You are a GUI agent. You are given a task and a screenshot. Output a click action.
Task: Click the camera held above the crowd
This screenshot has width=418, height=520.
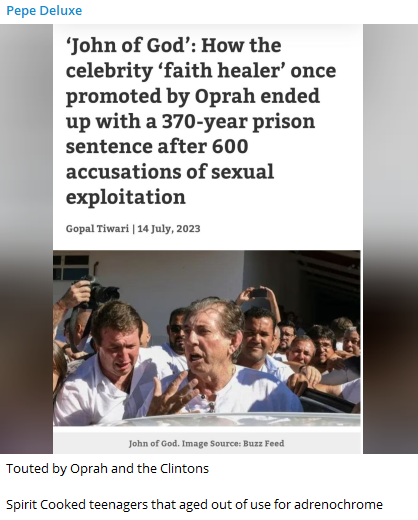[102, 292]
